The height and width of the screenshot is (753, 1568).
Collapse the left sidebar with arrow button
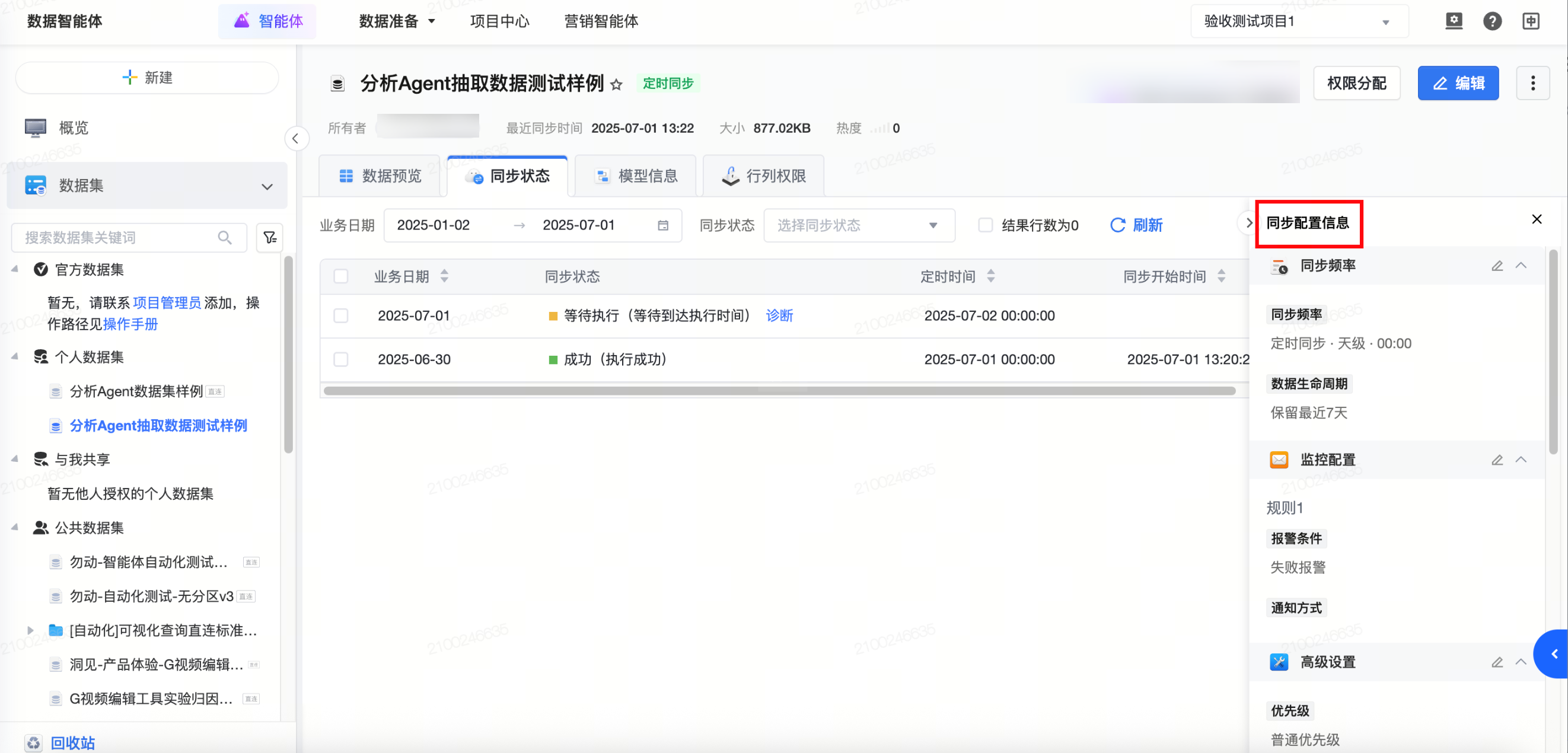(x=296, y=139)
